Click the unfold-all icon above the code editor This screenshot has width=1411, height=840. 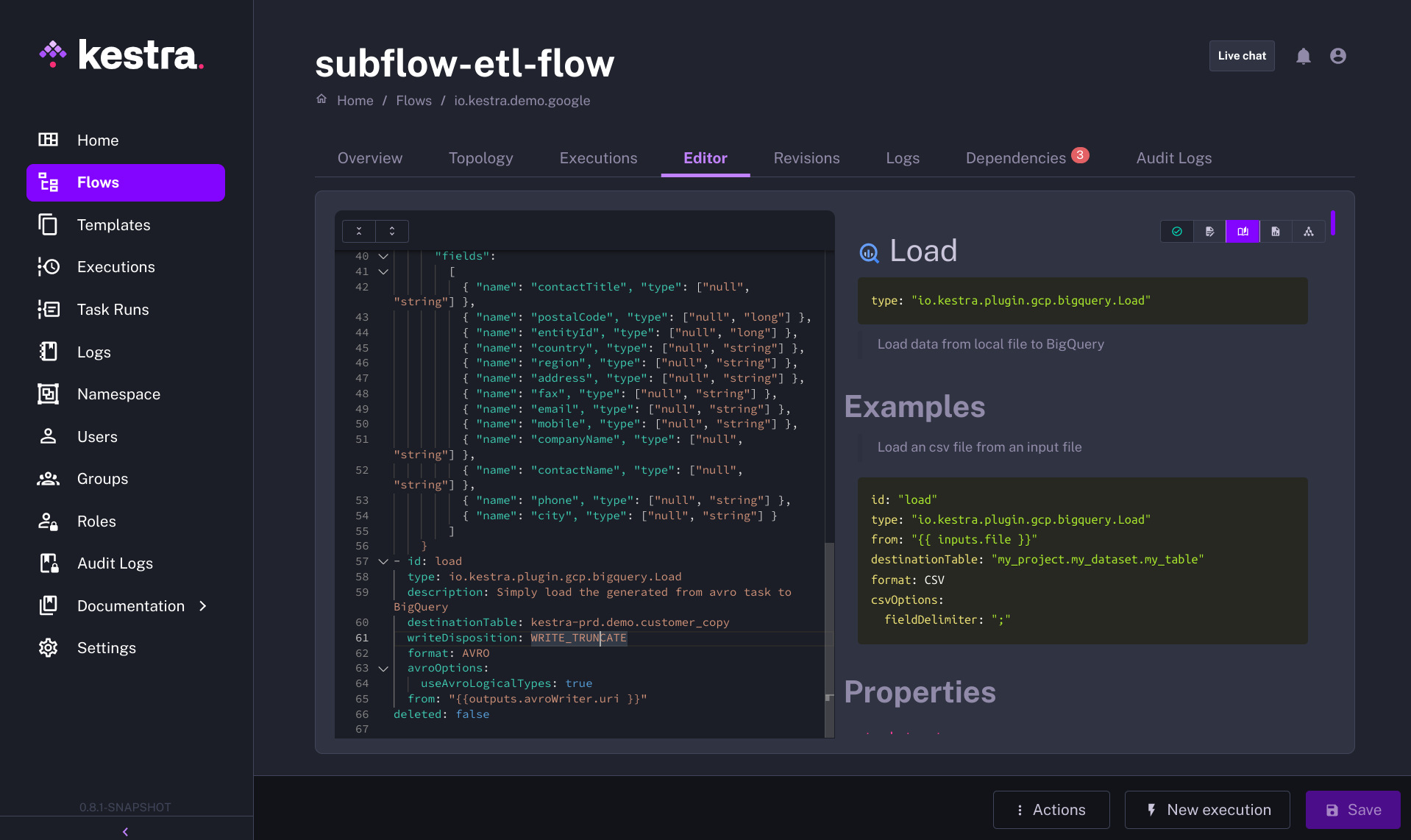(x=392, y=231)
